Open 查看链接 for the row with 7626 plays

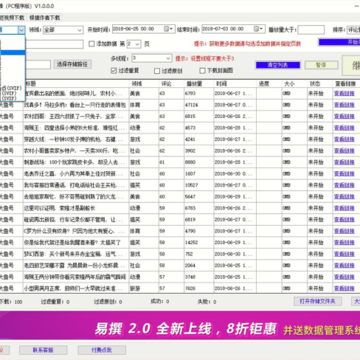[344, 288]
